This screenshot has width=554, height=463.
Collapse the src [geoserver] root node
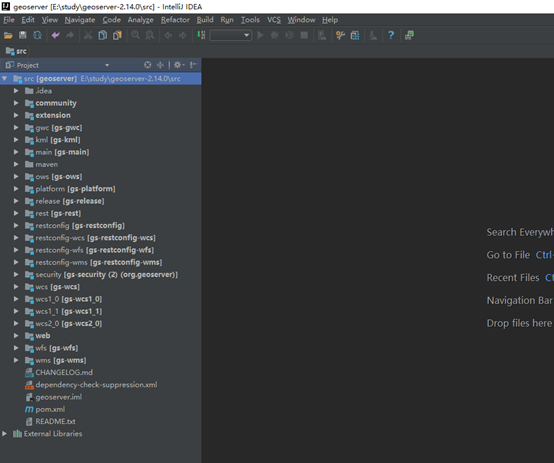pyautogui.click(x=5, y=78)
